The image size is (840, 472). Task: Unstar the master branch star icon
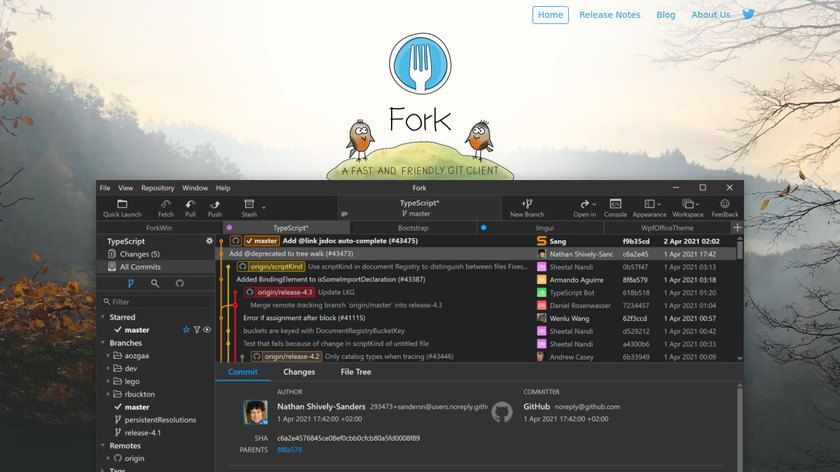(186, 330)
